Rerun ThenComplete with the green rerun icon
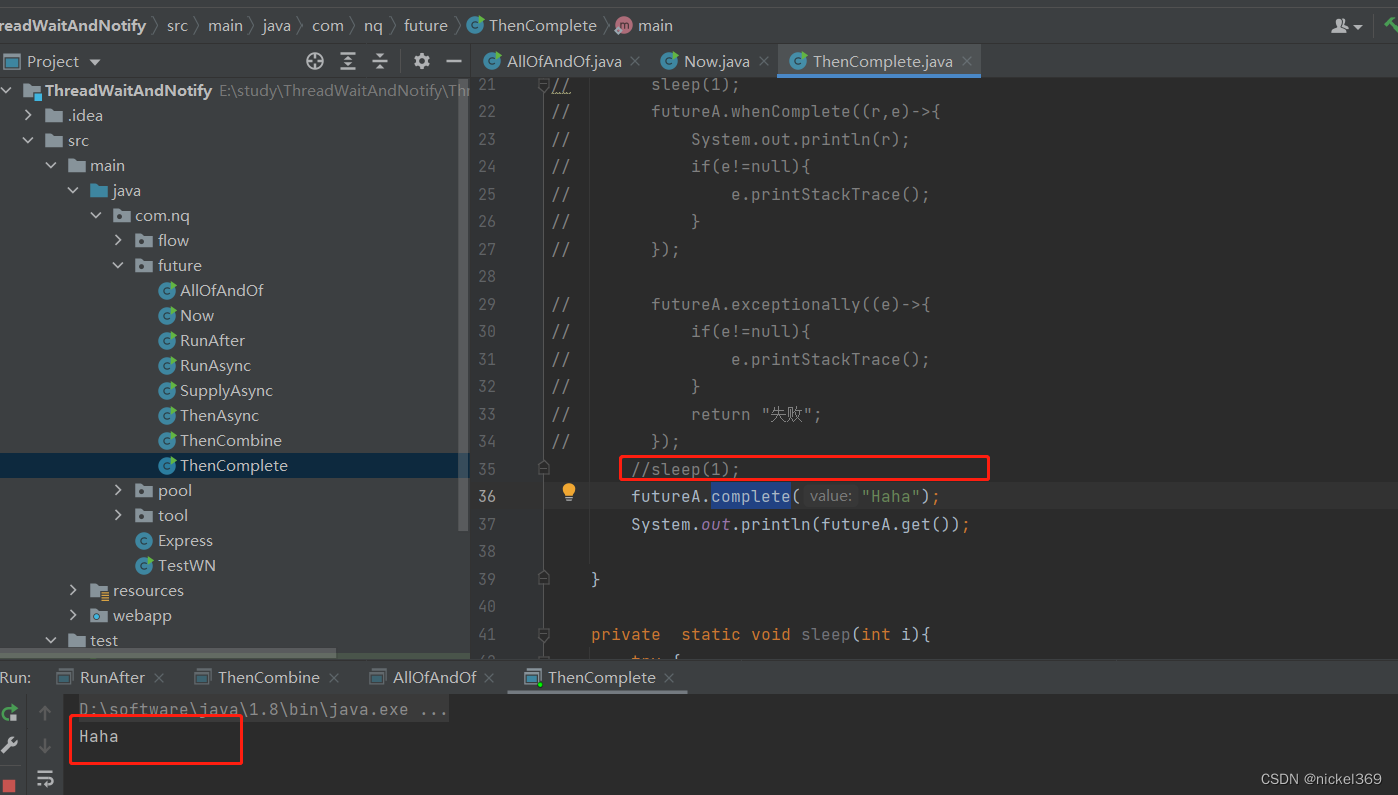 (x=10, y=713)
